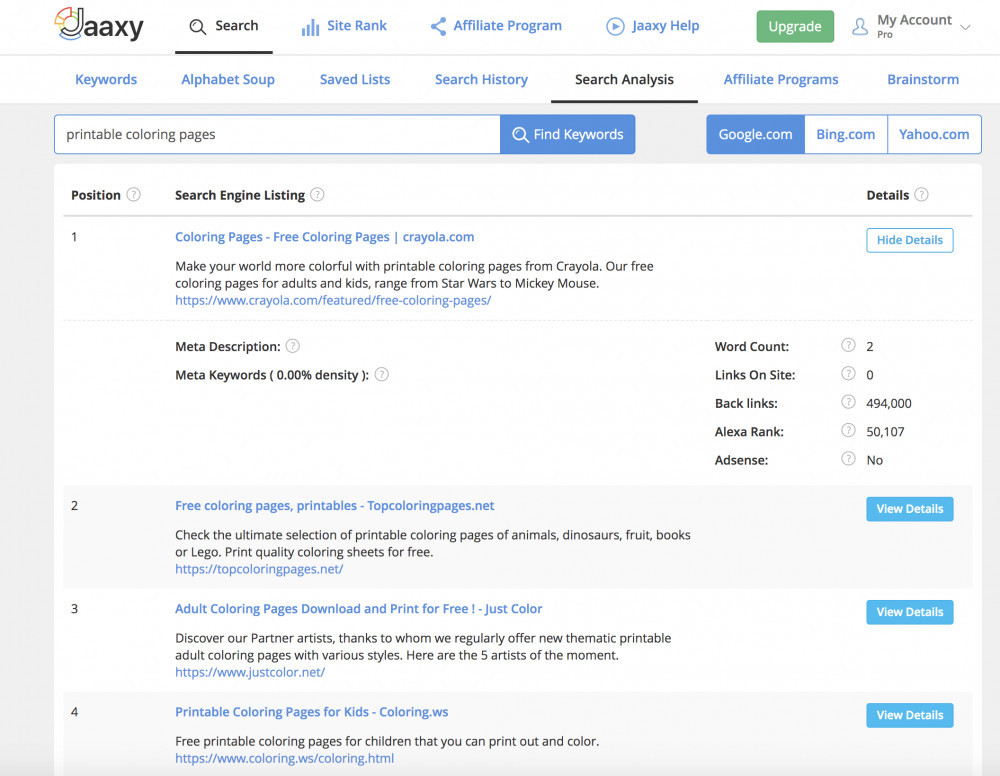Expand View Details for Just Color result

pyautogui.click(x=909, y=612)
